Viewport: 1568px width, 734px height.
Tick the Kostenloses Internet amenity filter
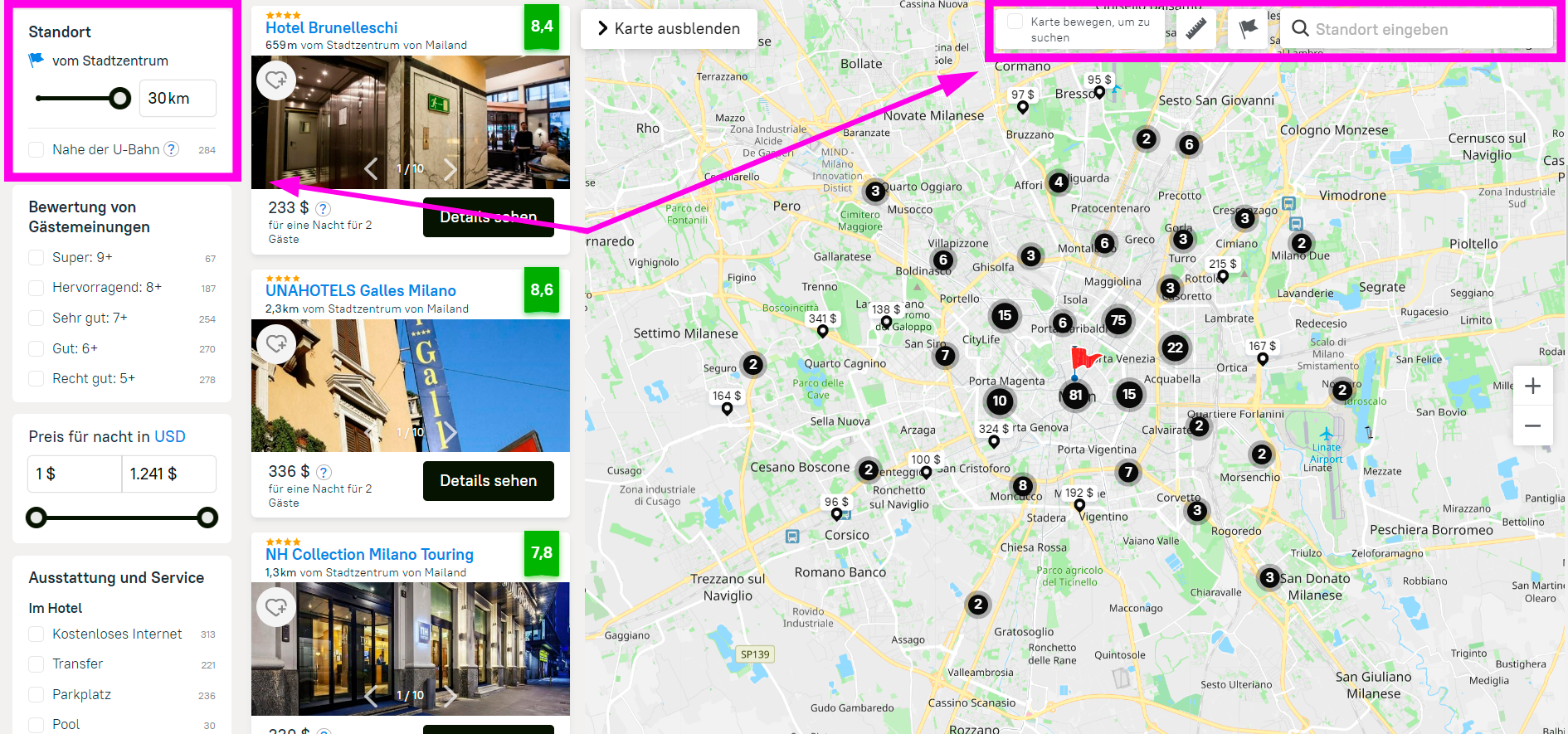(37, 634)
